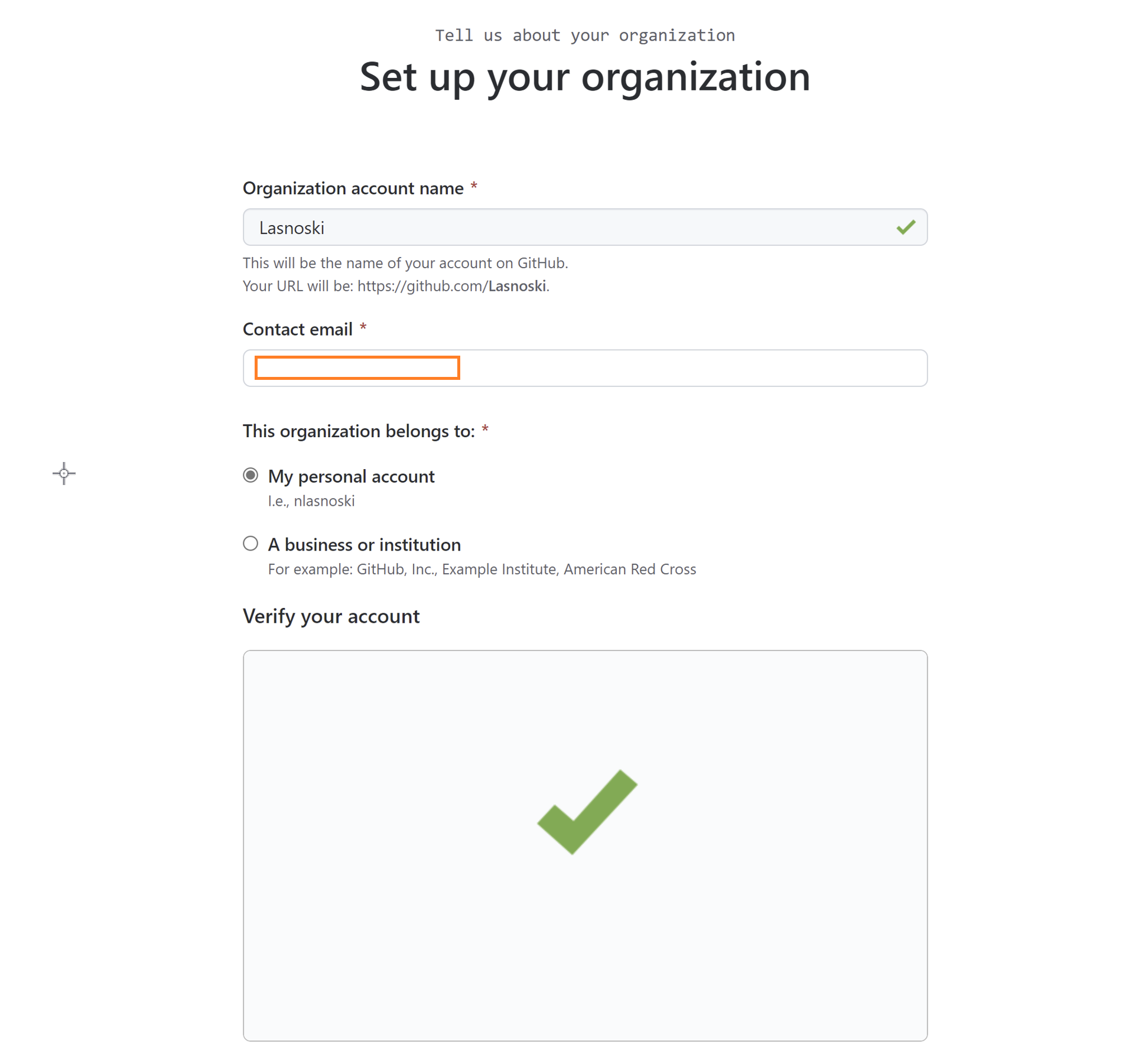
Task: Click the "This will be the name" helper text
Action: [405, 263]
